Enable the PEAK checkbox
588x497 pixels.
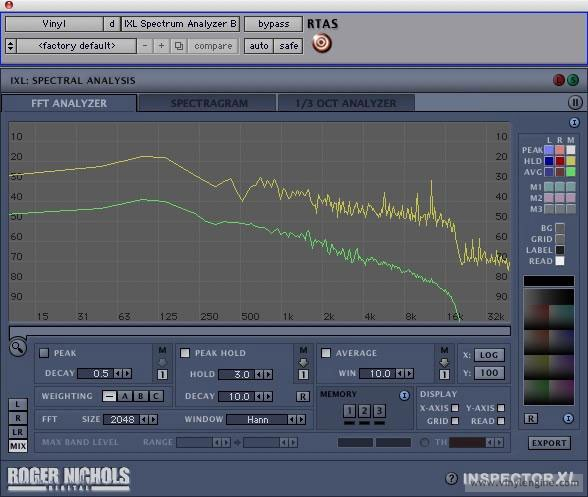point(44,353)
